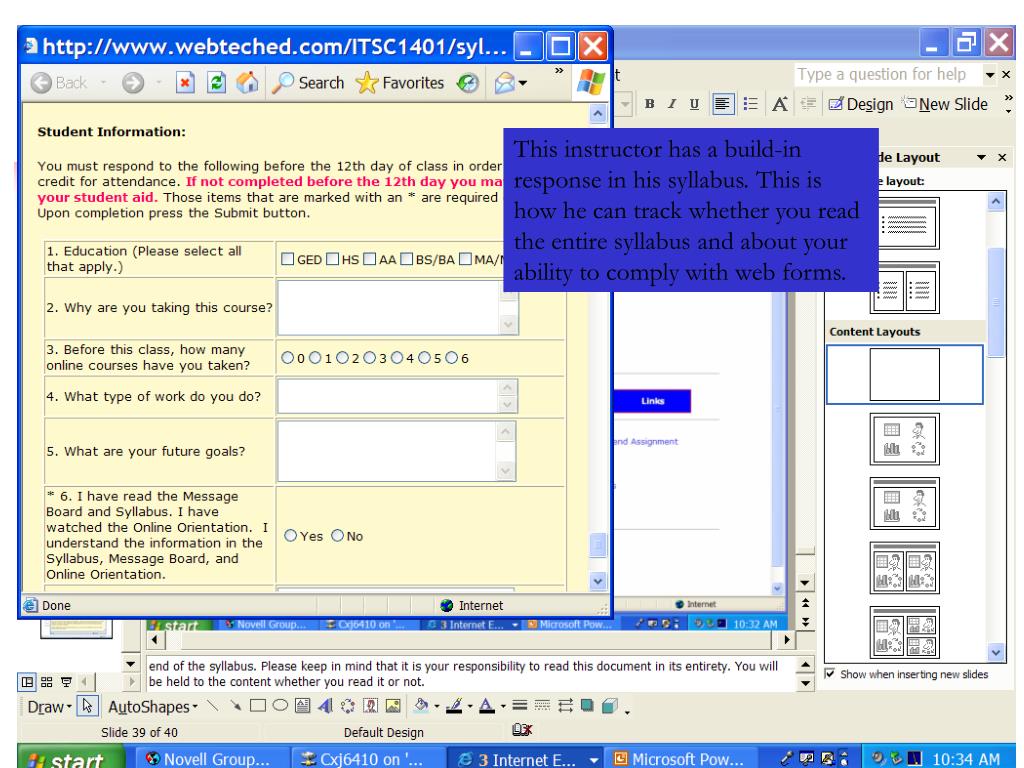Screen dimensions: 1024x768
Task: Click the 3-D Style icon
Action: (x=609, y=705)
